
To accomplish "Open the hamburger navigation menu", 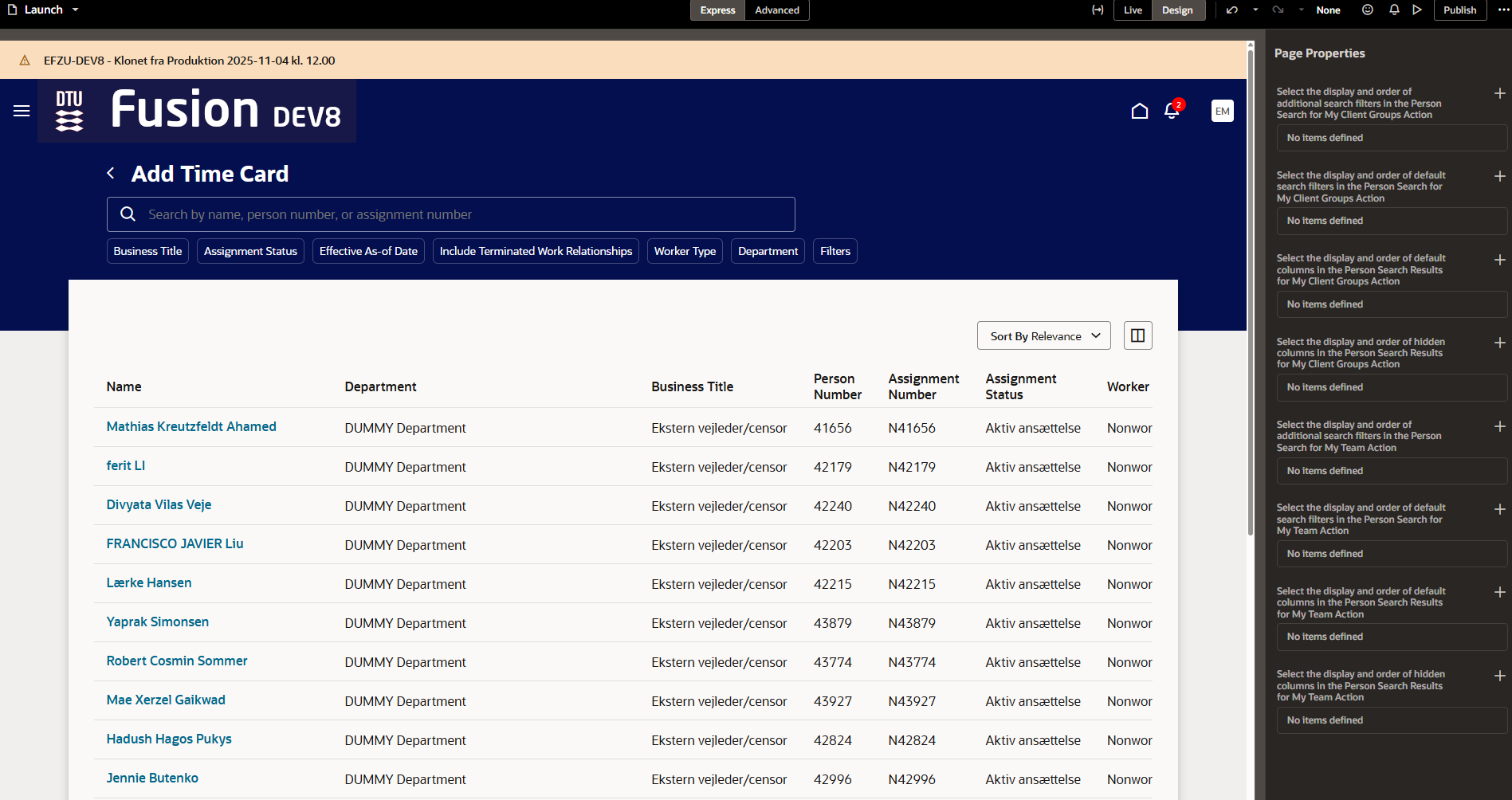I will coord(22,111).
